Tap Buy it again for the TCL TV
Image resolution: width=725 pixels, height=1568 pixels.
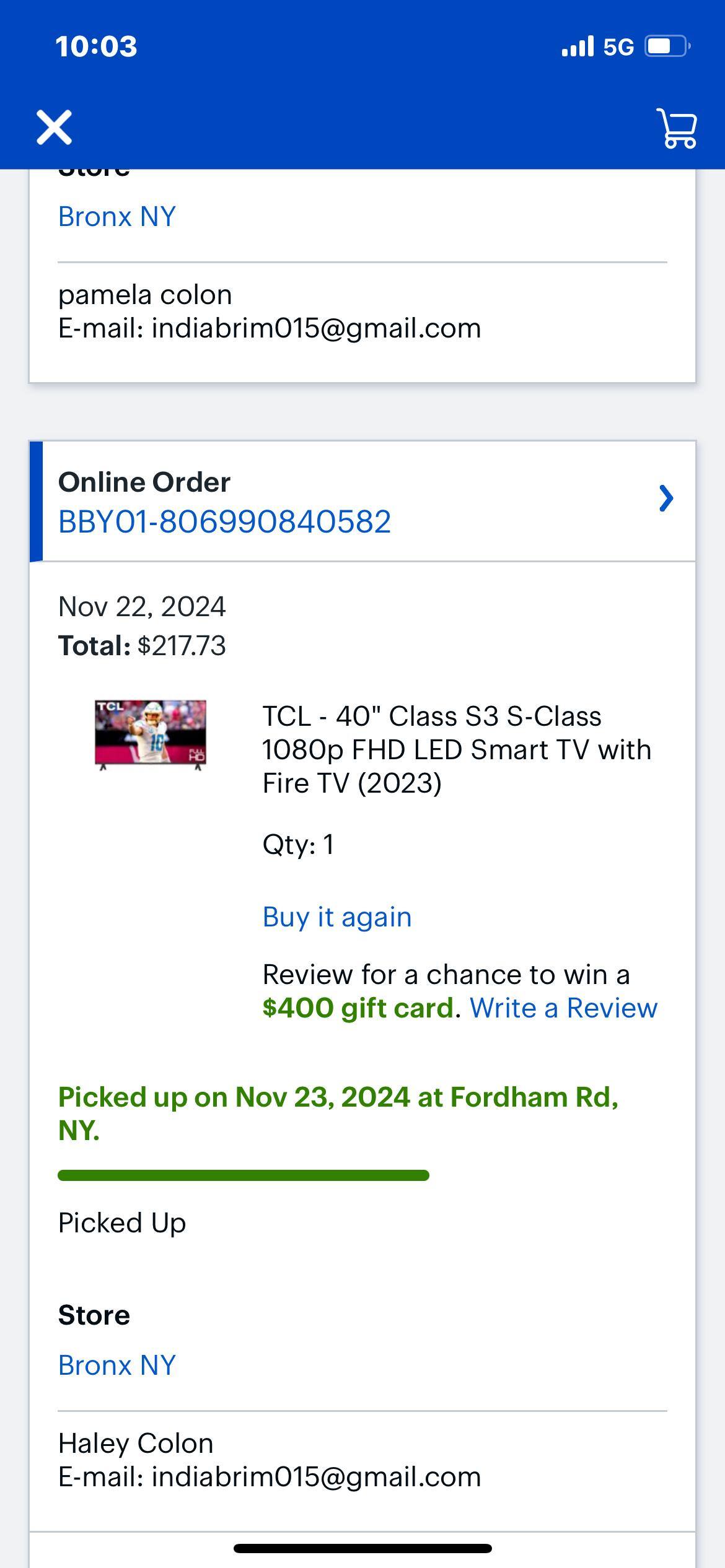(337, 917)
